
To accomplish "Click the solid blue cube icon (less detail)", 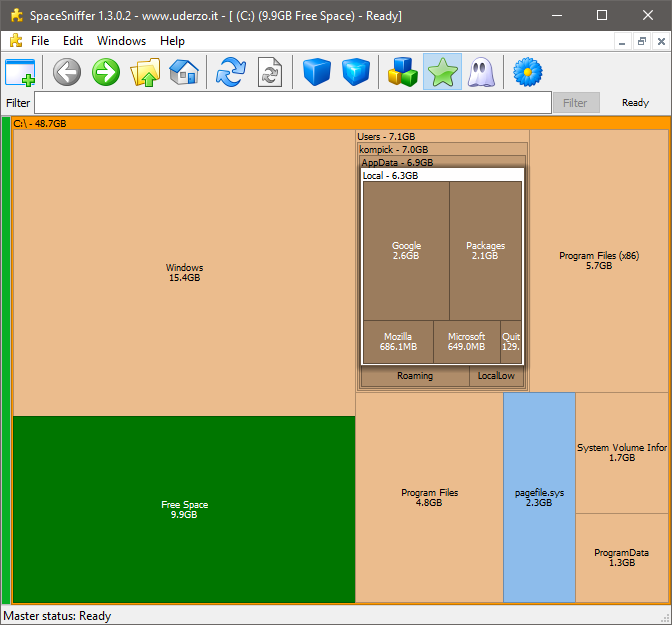I will [317, 72].
